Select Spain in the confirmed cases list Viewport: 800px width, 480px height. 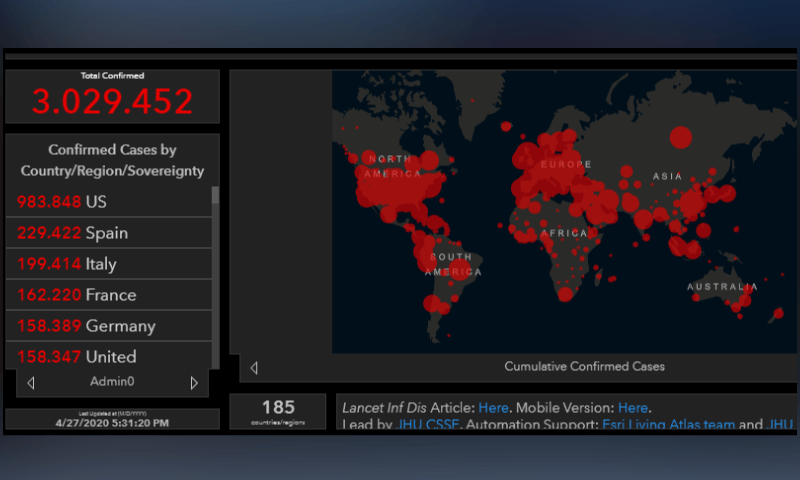(x=110, y=233)
